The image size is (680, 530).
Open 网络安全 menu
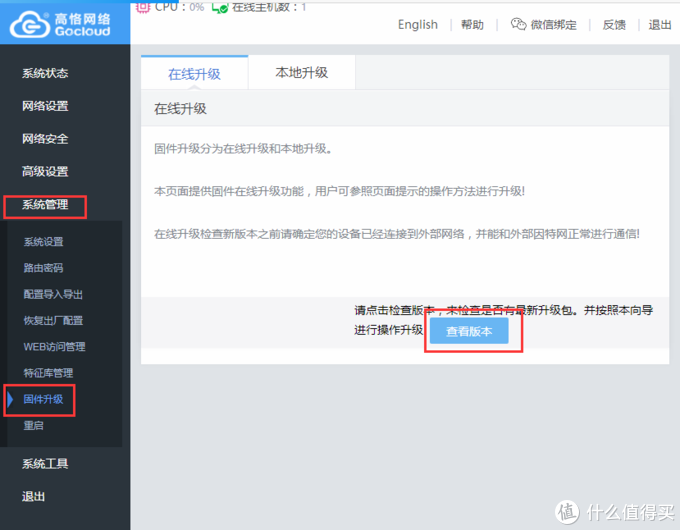point(45,139)
